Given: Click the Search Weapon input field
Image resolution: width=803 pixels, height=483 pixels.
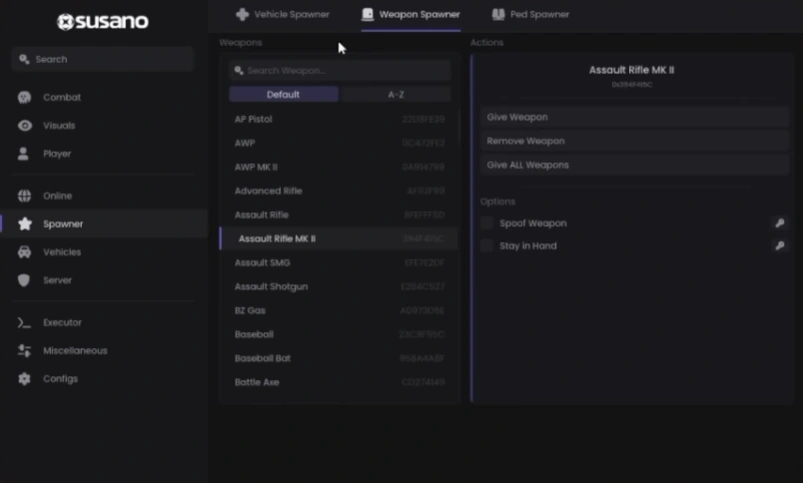Looking at the screenshot, I should [340, 71].
